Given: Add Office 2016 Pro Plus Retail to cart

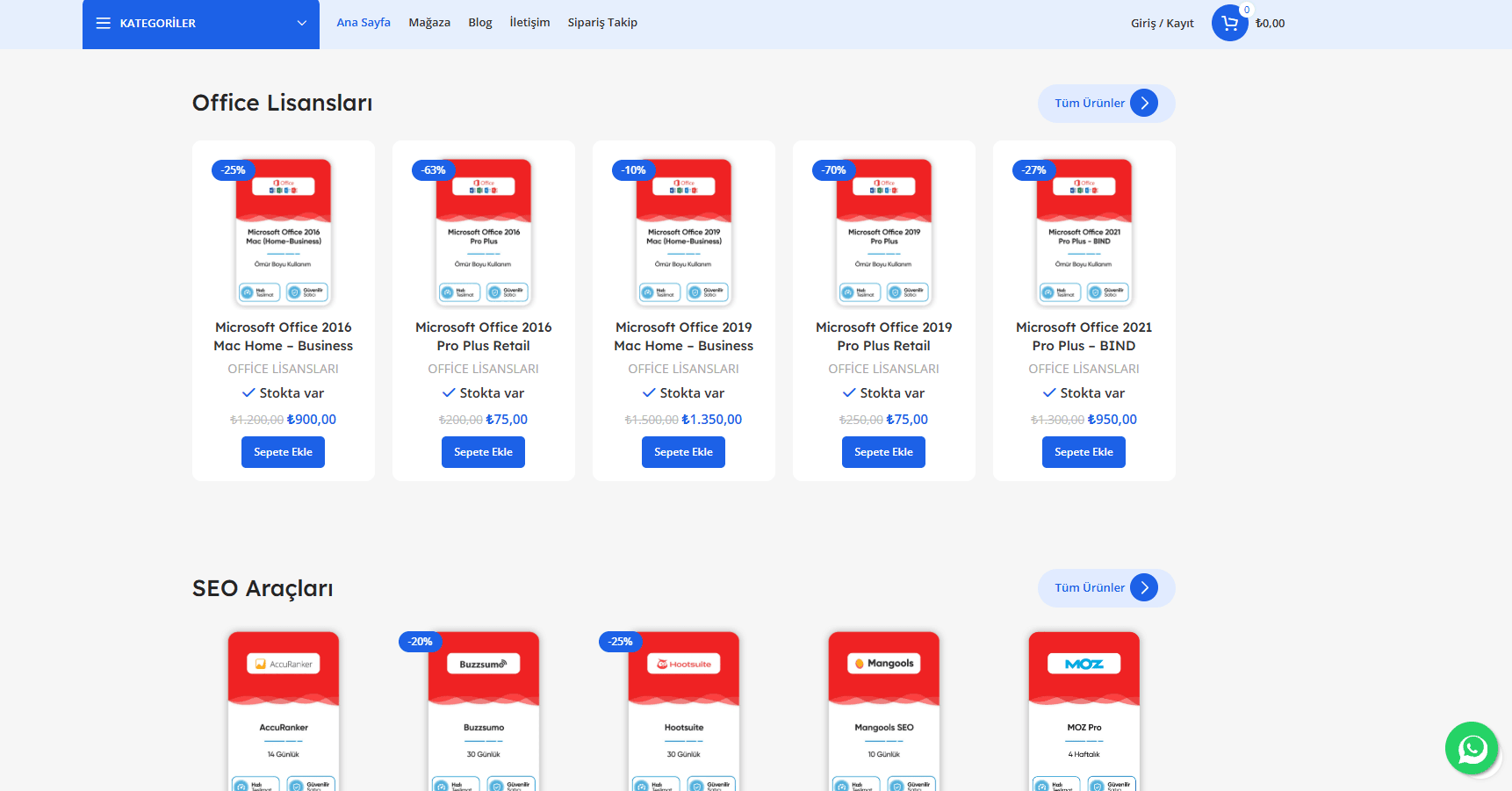Looking at the screenshot, I should point(483,452).
